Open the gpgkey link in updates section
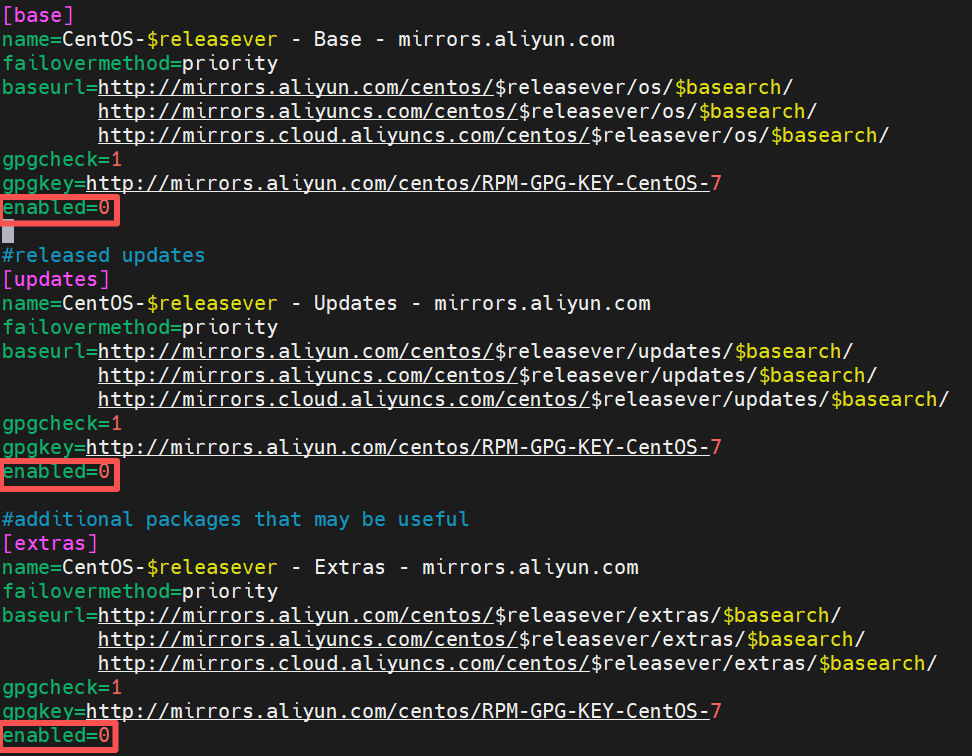The height and width of the screenshot is (756, 972). pos(404,447)
